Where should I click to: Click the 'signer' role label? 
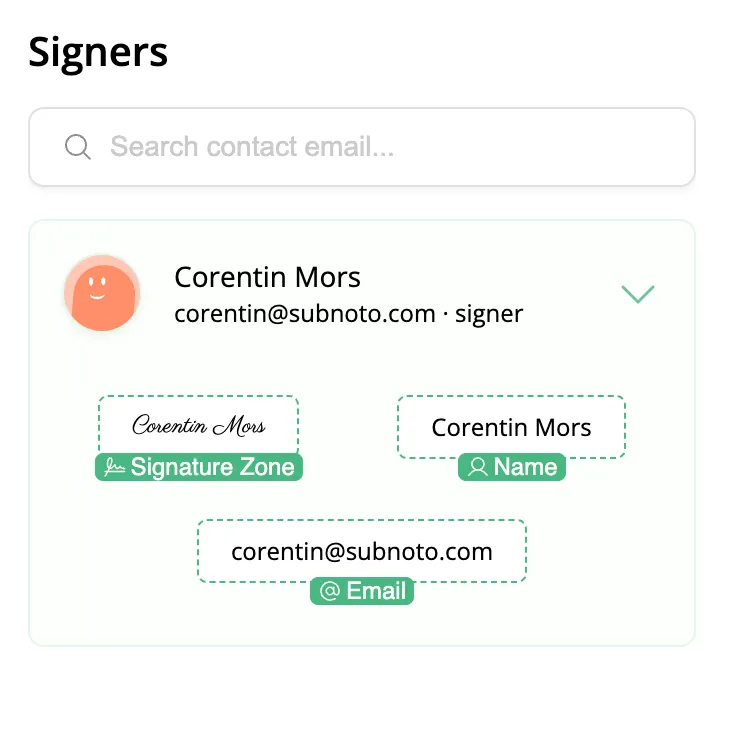click(489, 314)
